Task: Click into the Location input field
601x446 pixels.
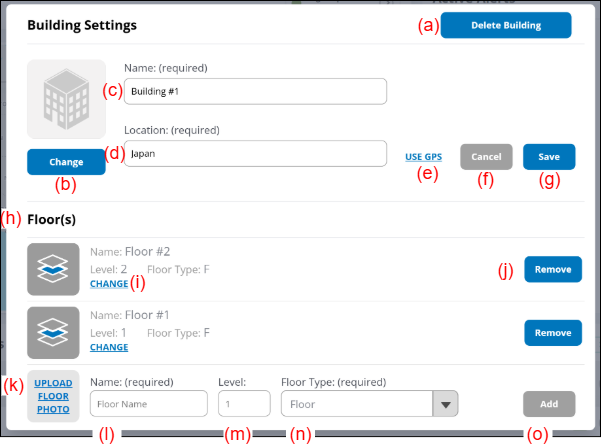Action: (x=256, y=154)
